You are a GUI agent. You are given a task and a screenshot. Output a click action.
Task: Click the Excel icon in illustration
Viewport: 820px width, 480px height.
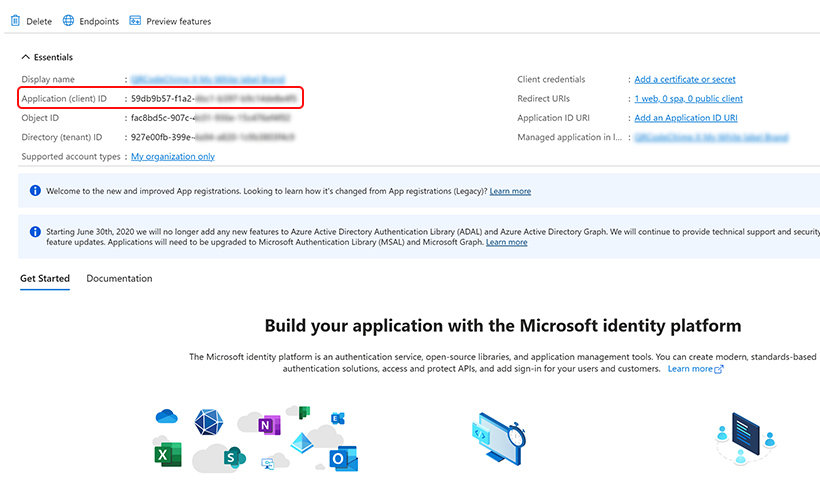click(168, 454)
